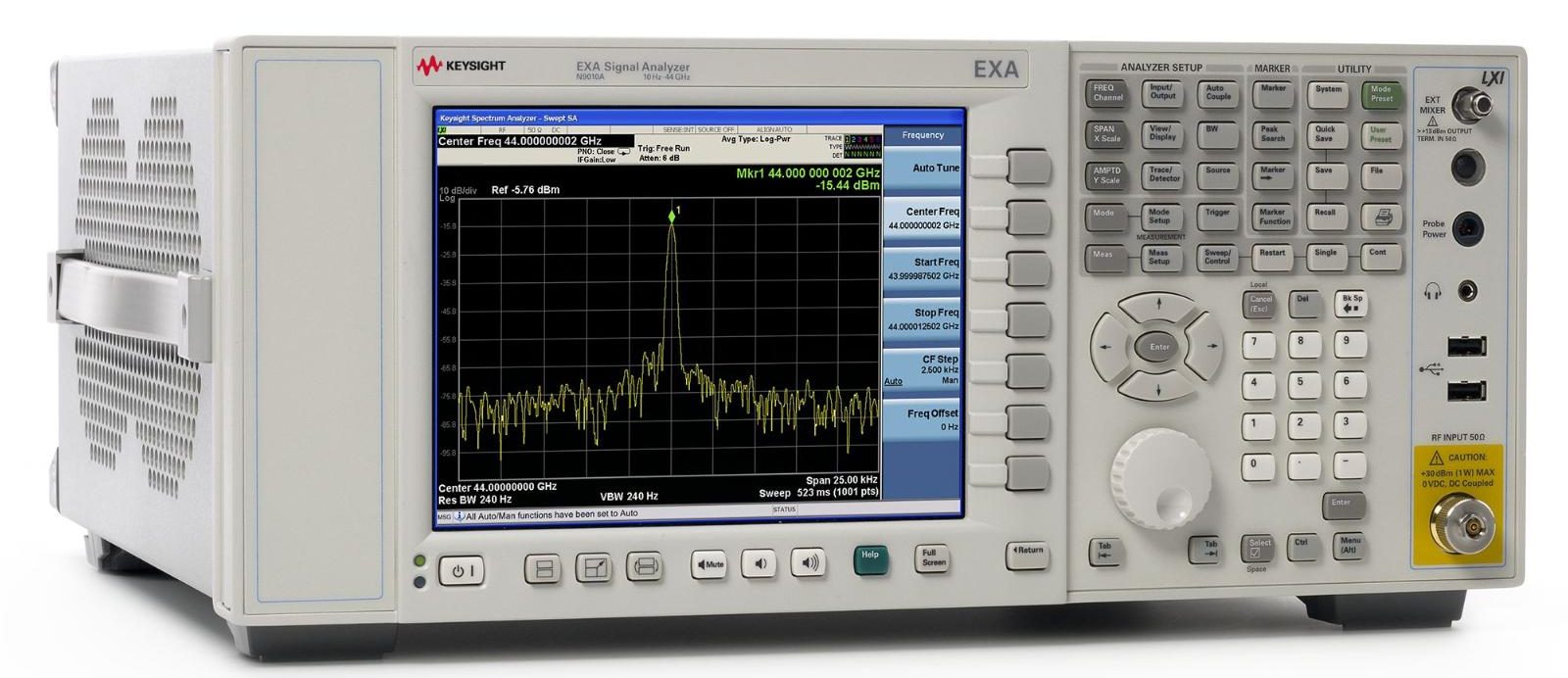Switch to Single sweep
This screenshot has height=678, width=1568.
click(1326, 257)
